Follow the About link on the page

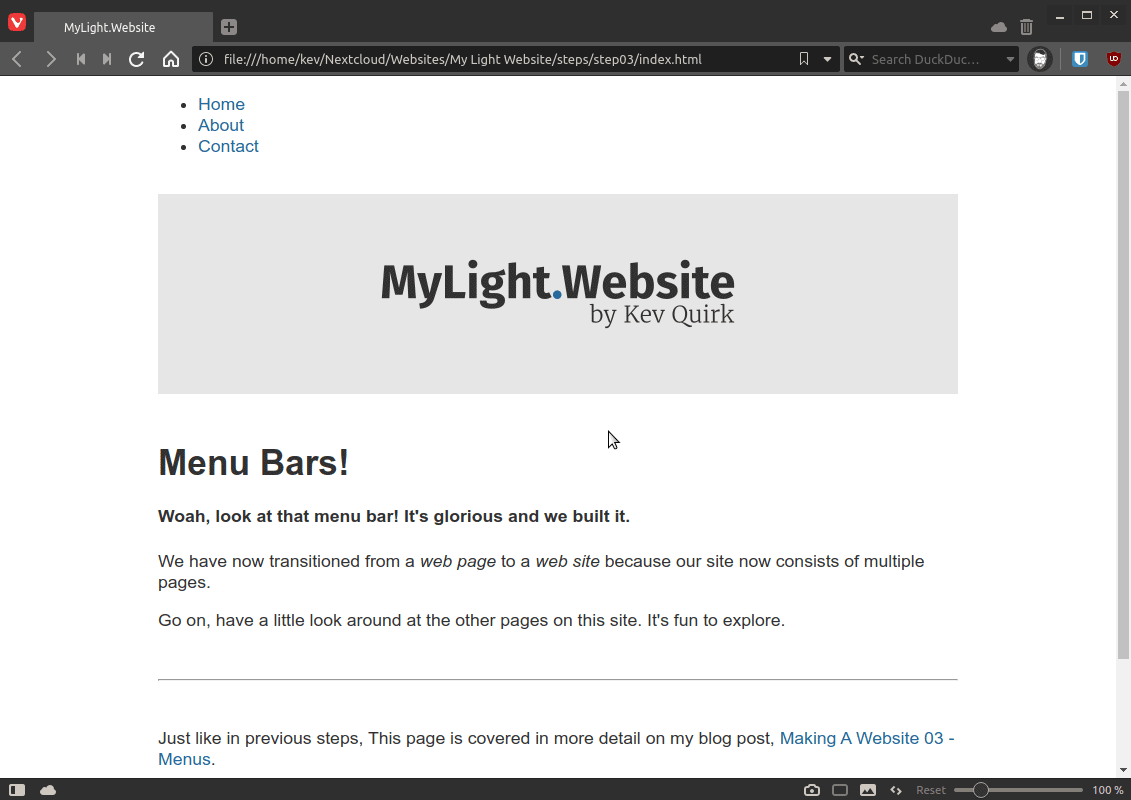[220, 125]
